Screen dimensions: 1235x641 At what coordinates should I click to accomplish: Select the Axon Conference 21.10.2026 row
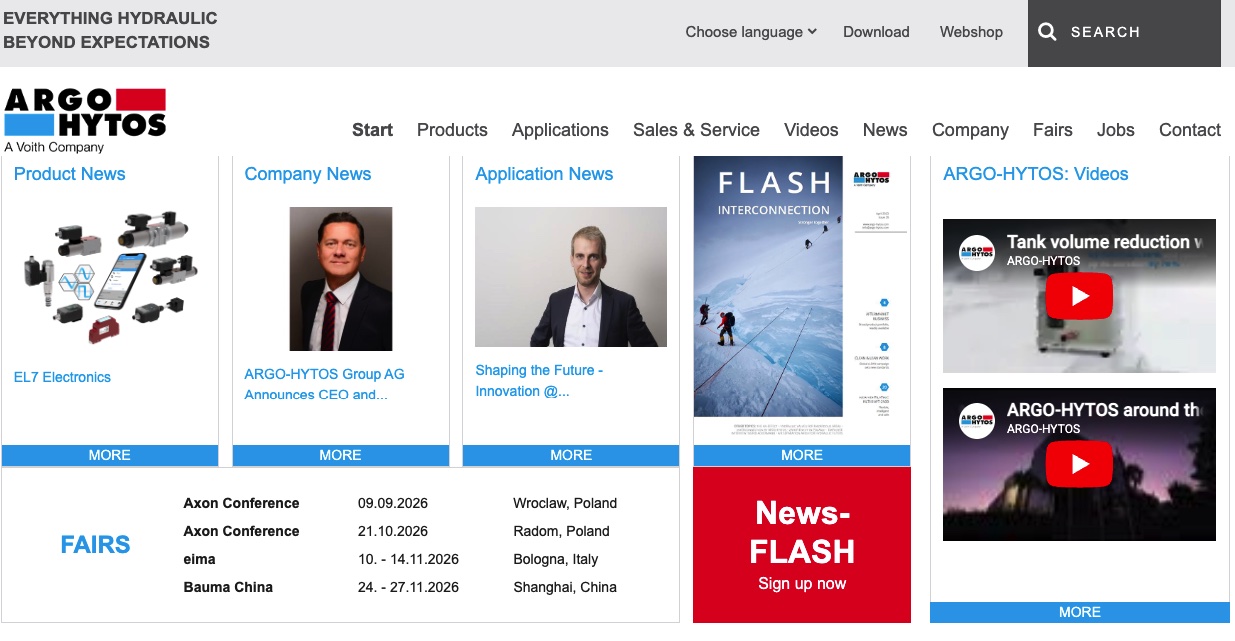click(x=396, y=531)
